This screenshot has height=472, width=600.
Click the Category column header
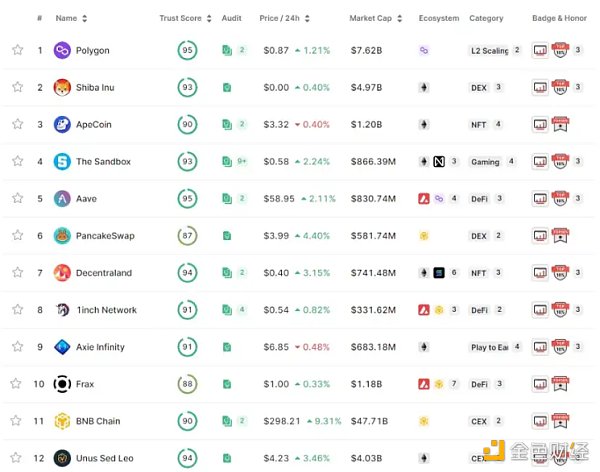coord(486,18)
